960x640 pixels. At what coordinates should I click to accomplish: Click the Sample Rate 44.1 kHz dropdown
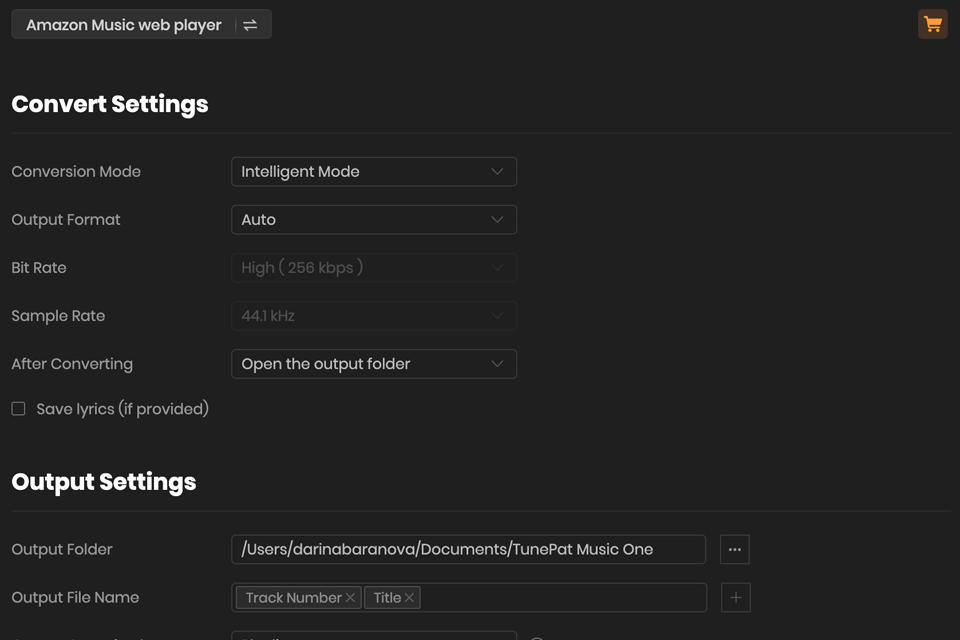373,316
